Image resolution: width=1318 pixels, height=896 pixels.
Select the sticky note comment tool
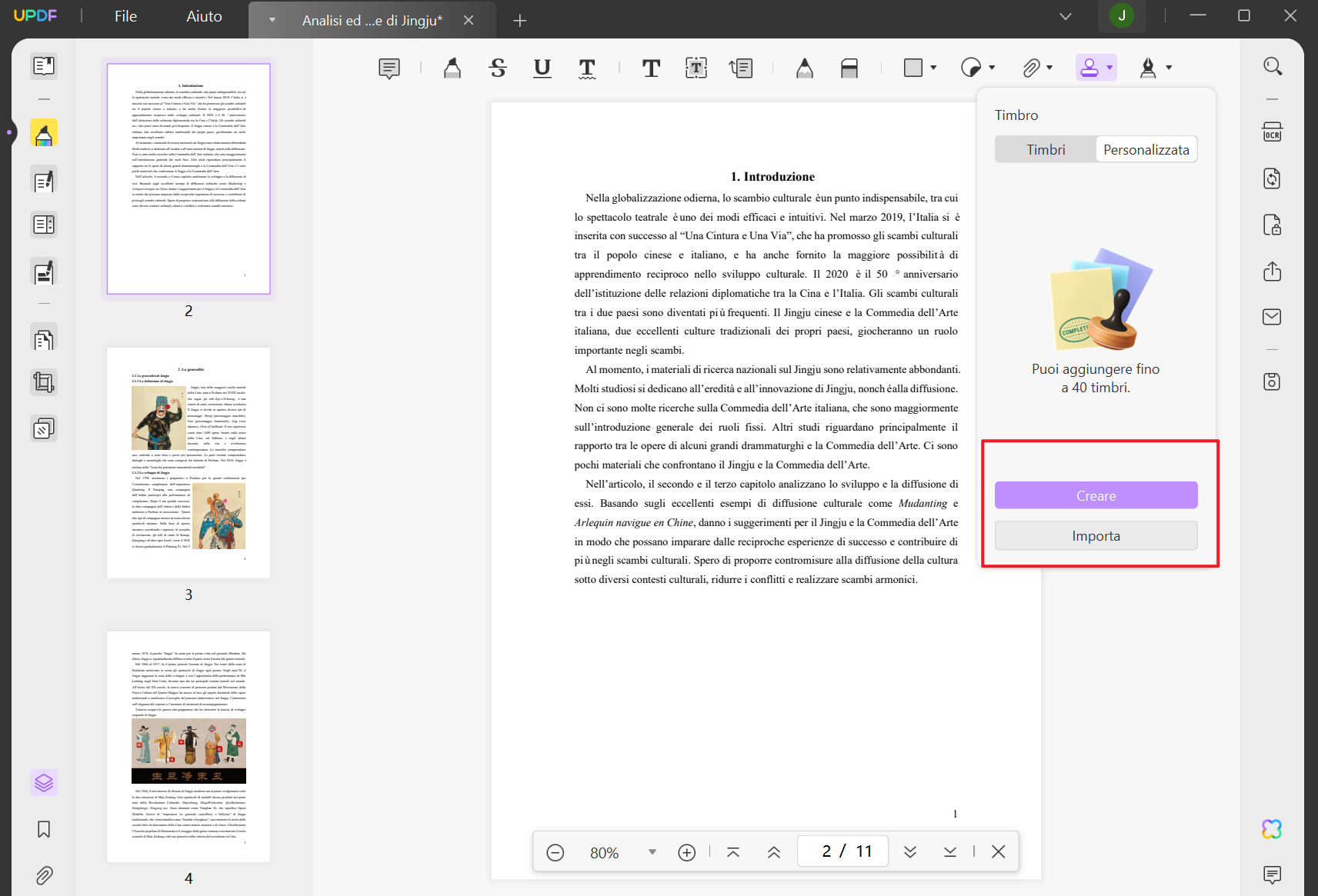coord(389,68)
